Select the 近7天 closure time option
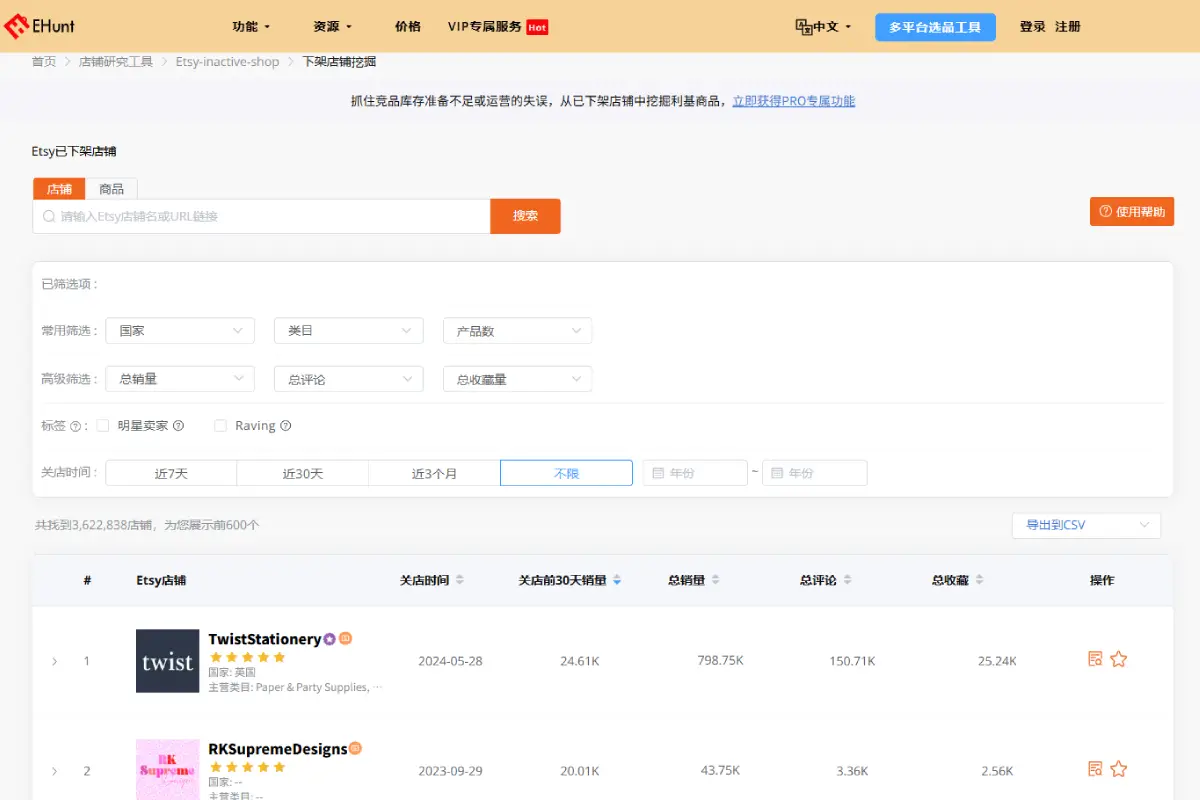Image resolution: width=1200 pixels, height=800 pixels. pyautogui.click(x=170, y=472)
